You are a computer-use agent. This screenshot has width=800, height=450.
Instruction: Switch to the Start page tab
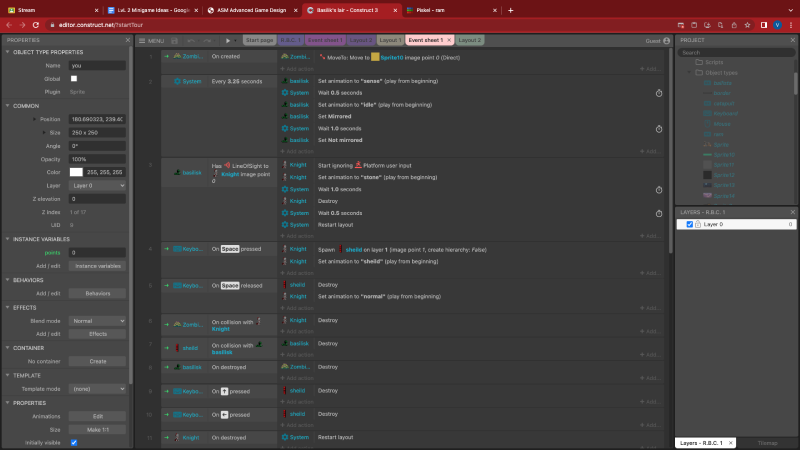(x=259, y=40)
